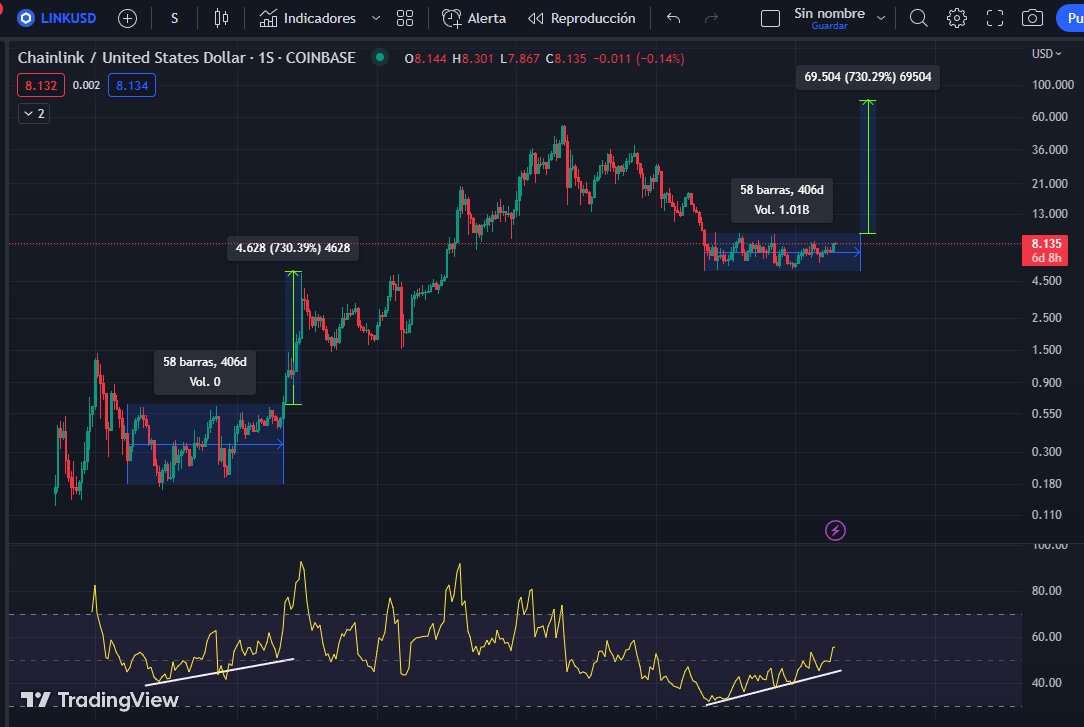This screenshot has height=727, width=1084.
Task: Enter fullscreen mode
Action: [995, 19]
